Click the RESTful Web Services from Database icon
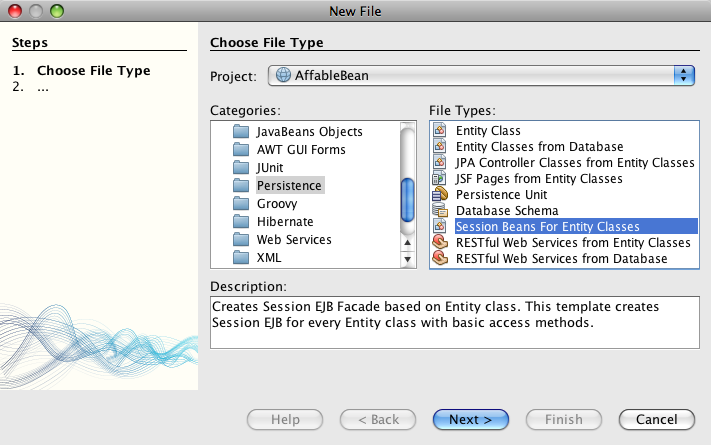Viewport: 711px width, 445px height. click(x=439, y=259)
